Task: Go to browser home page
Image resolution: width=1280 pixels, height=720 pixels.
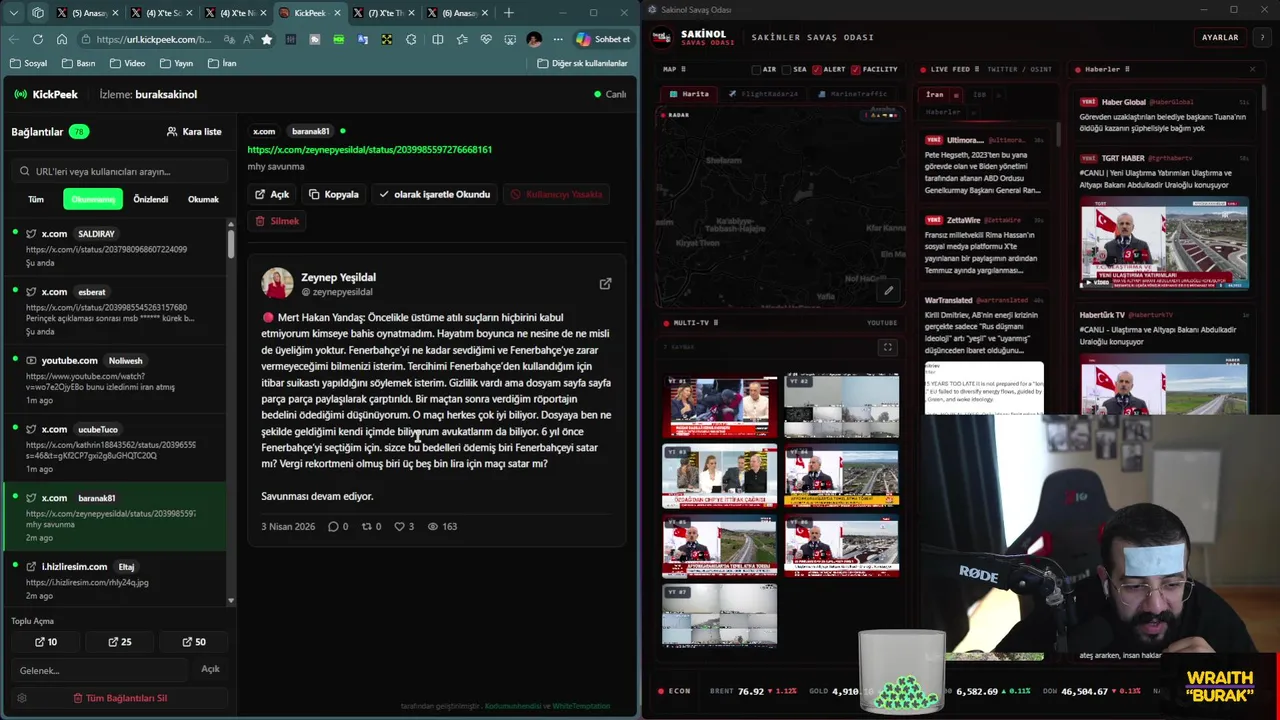Action: pyautogui.click(x=61, y=39)
